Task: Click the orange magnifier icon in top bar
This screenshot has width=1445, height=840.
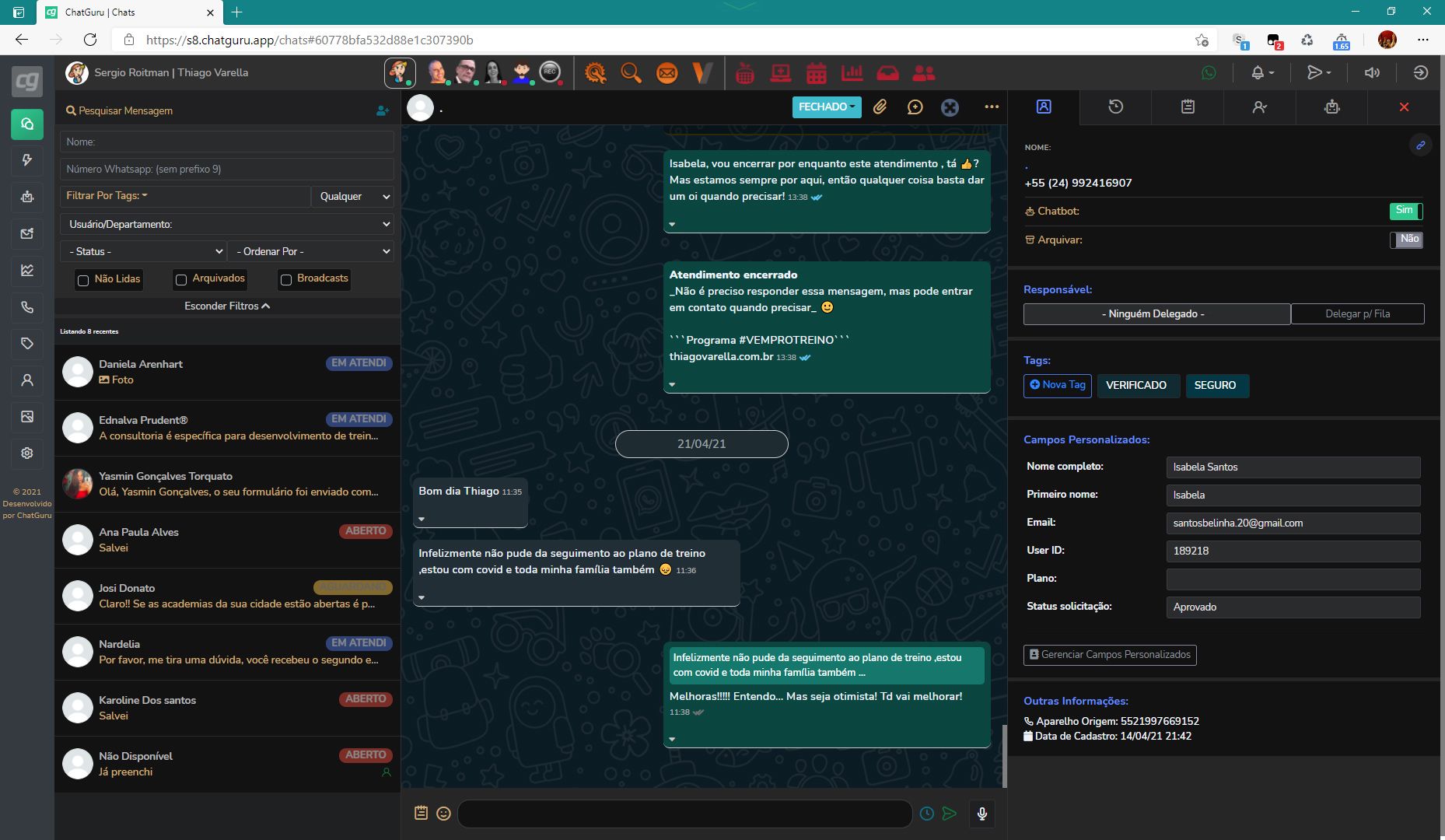Action: tap(632, 73)
